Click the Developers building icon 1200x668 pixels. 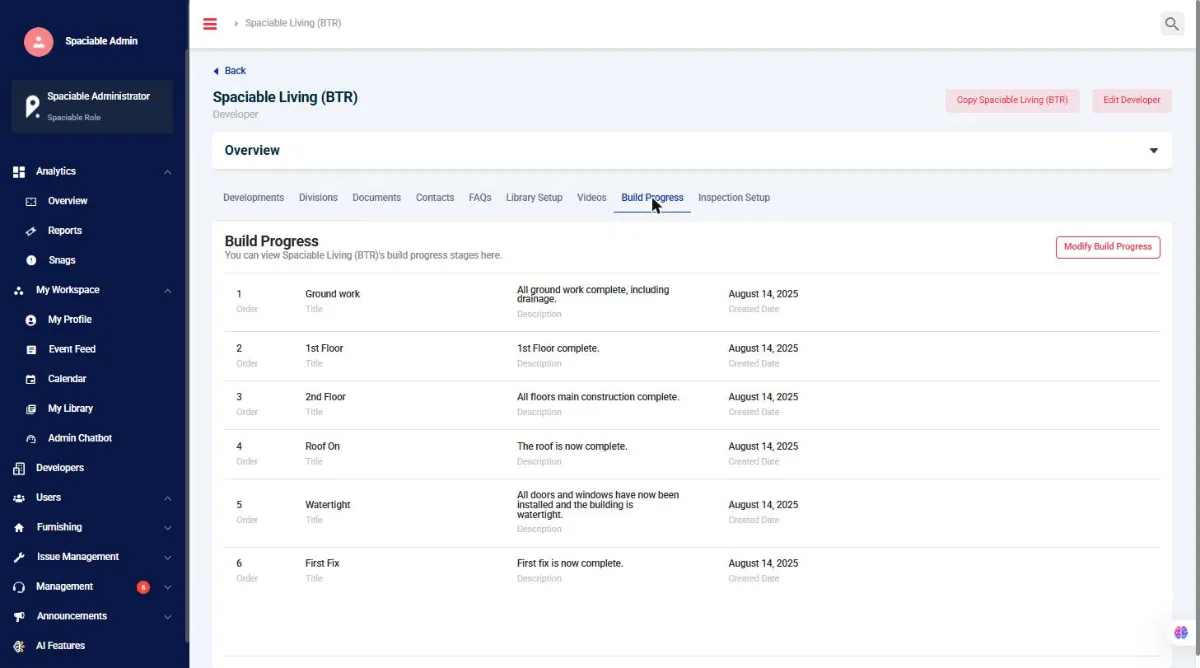[x=18, y=468]
